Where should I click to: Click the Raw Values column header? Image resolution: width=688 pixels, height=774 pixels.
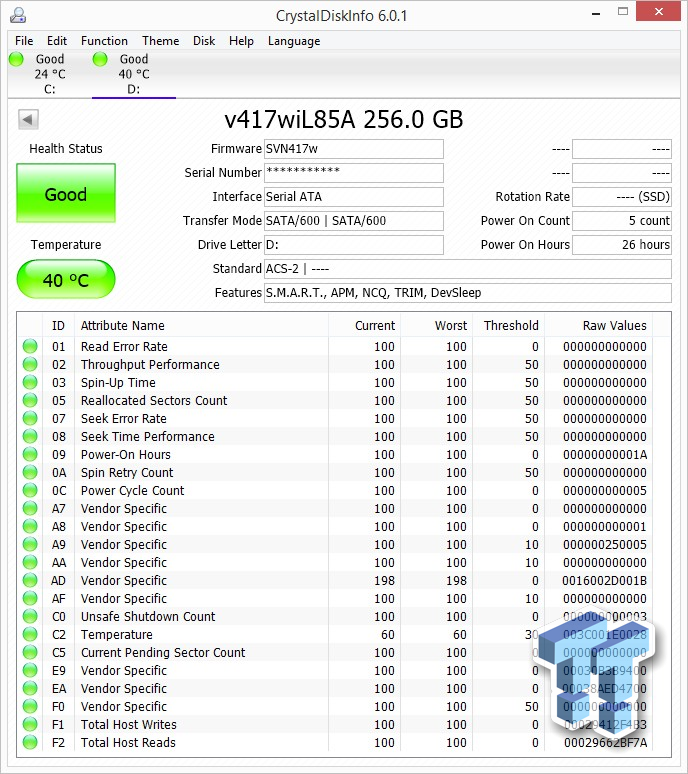[x=614, y=325]
